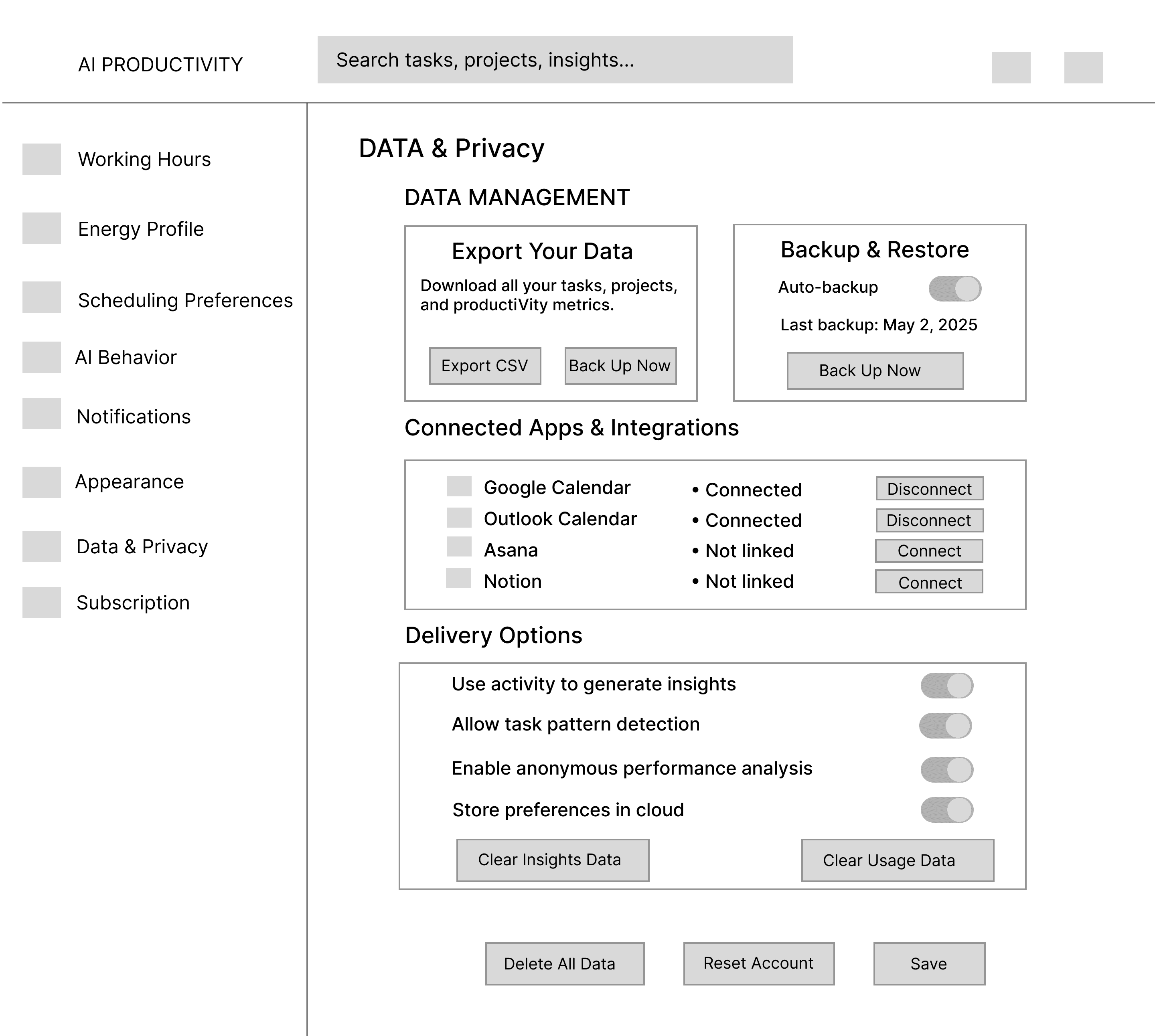Image resolution: width=1155 pixels, height=1036 pixels.
Task: Open the Notifications settings section
Action: 133,417
